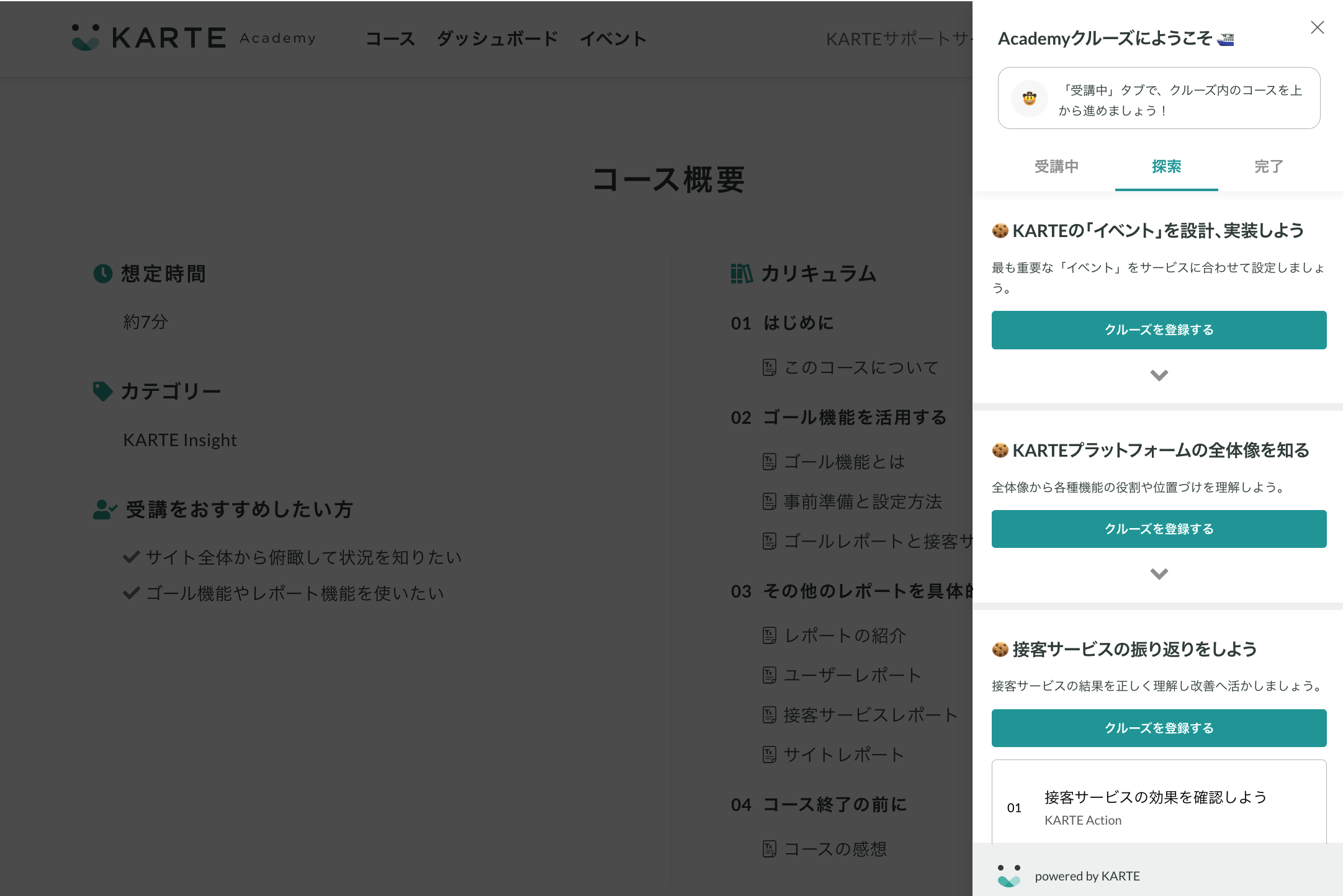The image size is (1343, 896).
Task: Click the document icon beside ゴール機能とは
Action: tap(770, 462)
